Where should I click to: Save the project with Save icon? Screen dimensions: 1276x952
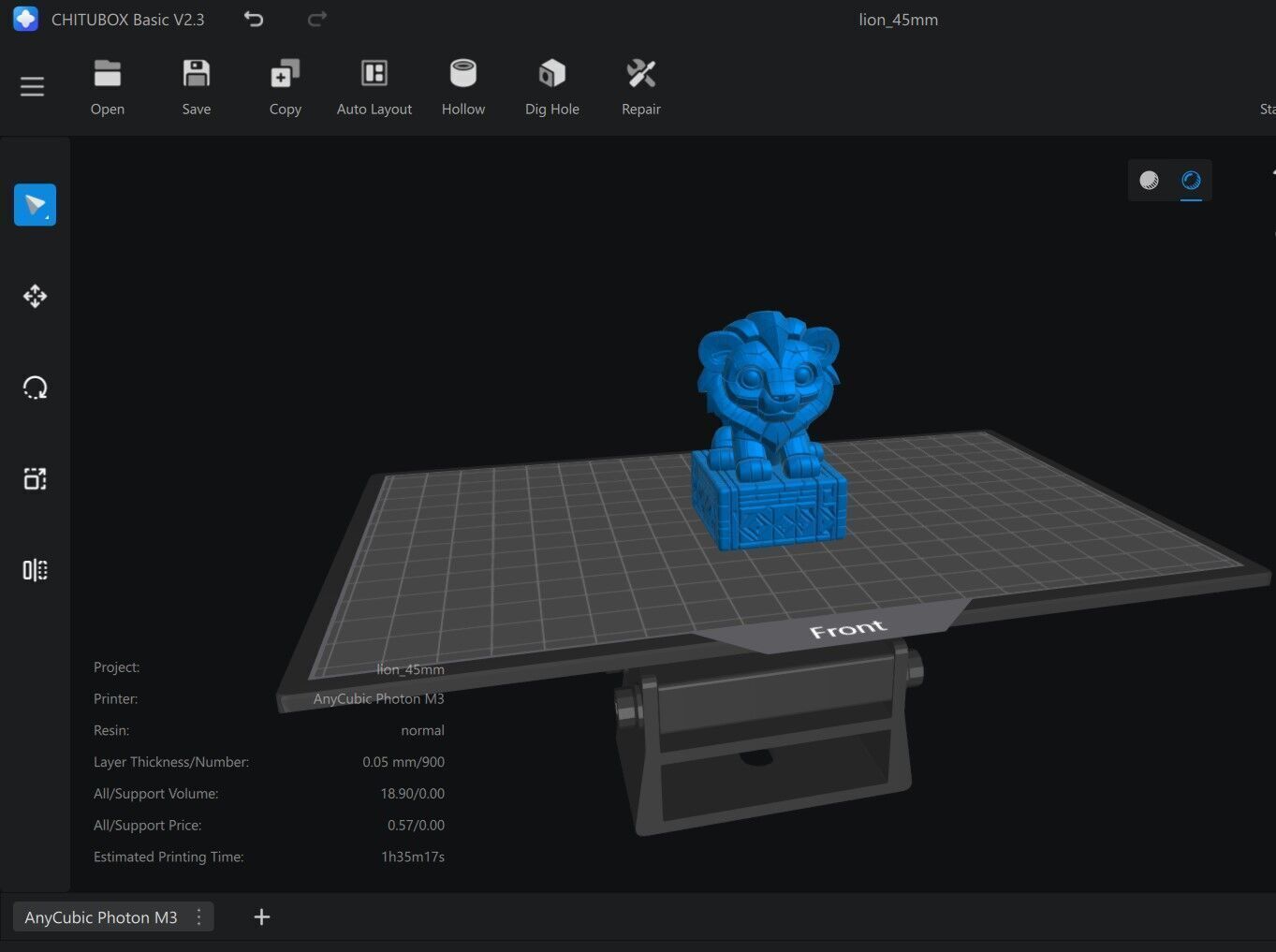[x=197, y=73]
